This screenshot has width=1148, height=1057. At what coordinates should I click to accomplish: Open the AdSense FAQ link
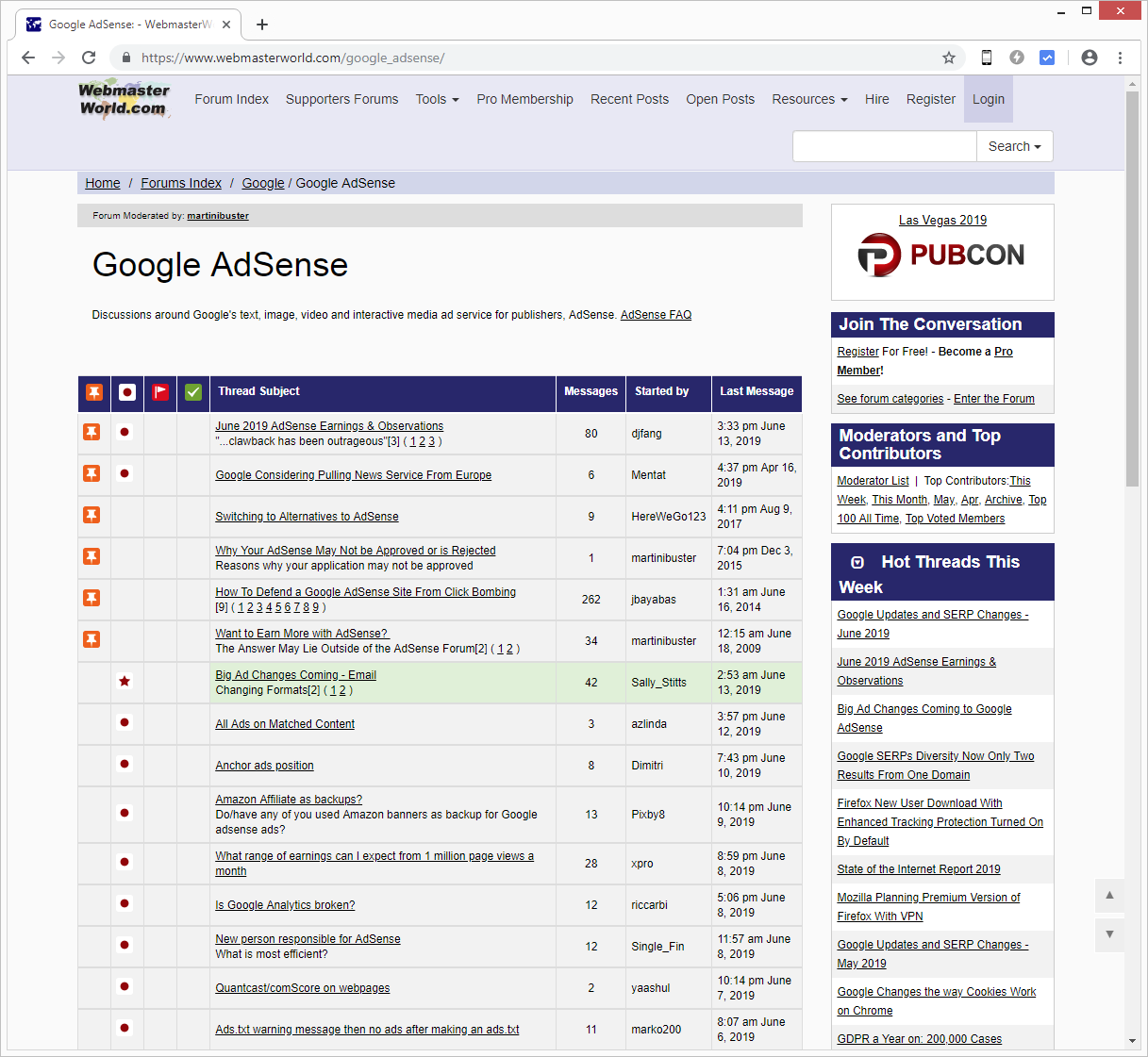coord(657,315)
